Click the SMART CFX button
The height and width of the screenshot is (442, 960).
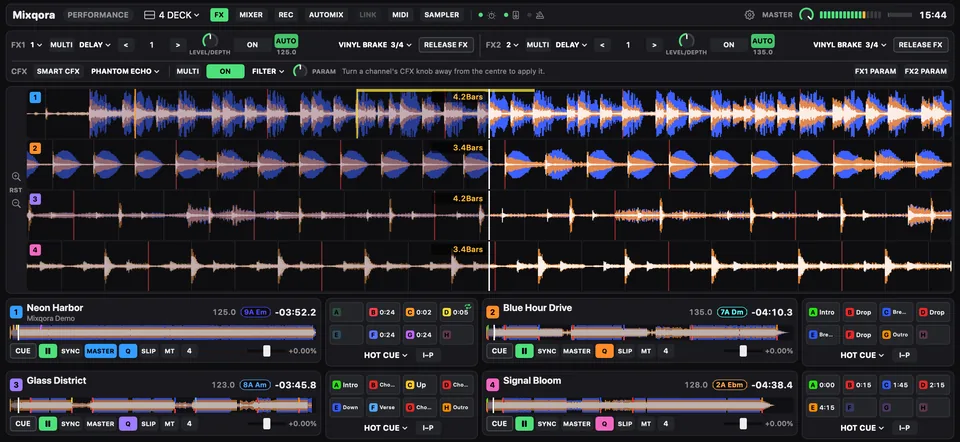[58, 71]
